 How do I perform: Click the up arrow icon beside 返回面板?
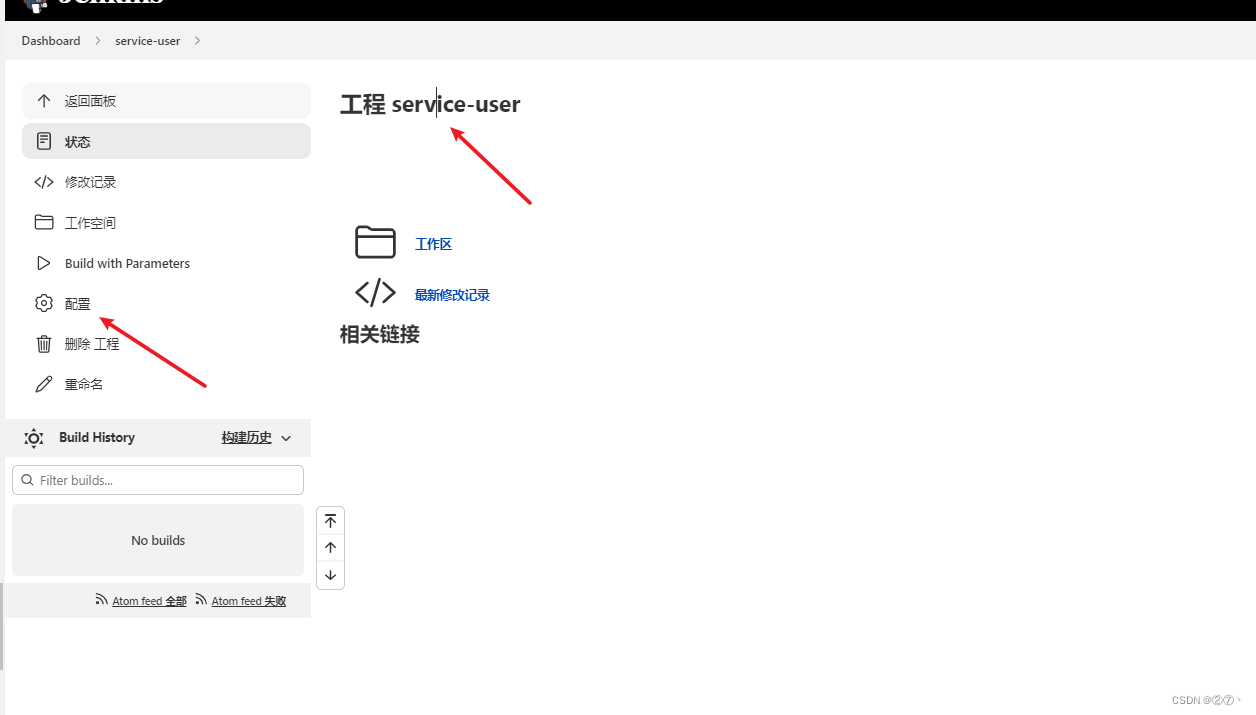[43, 101]
